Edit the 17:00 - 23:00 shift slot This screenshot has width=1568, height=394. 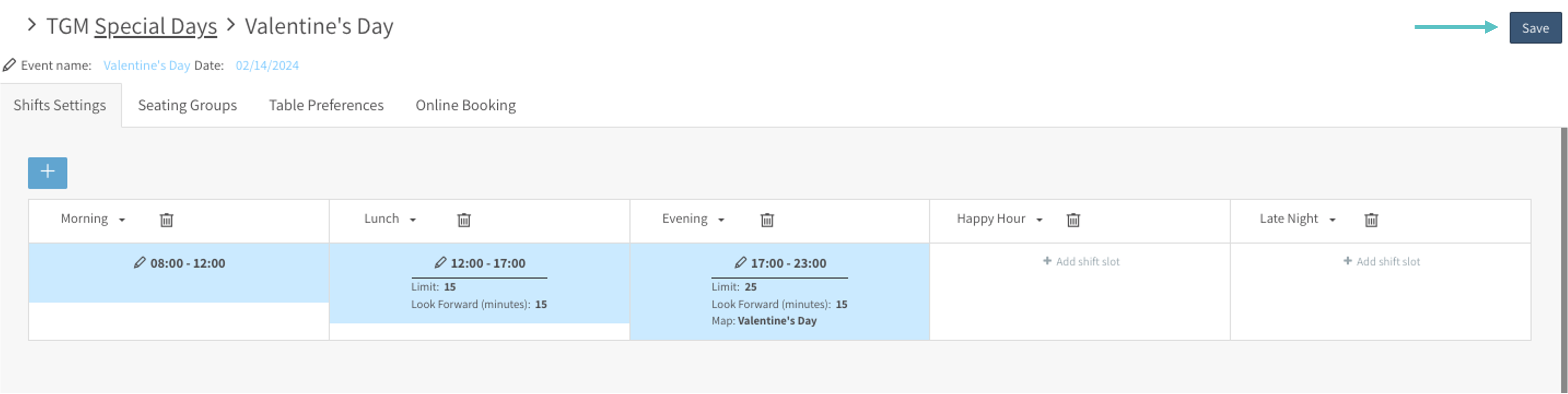point(740,262)
